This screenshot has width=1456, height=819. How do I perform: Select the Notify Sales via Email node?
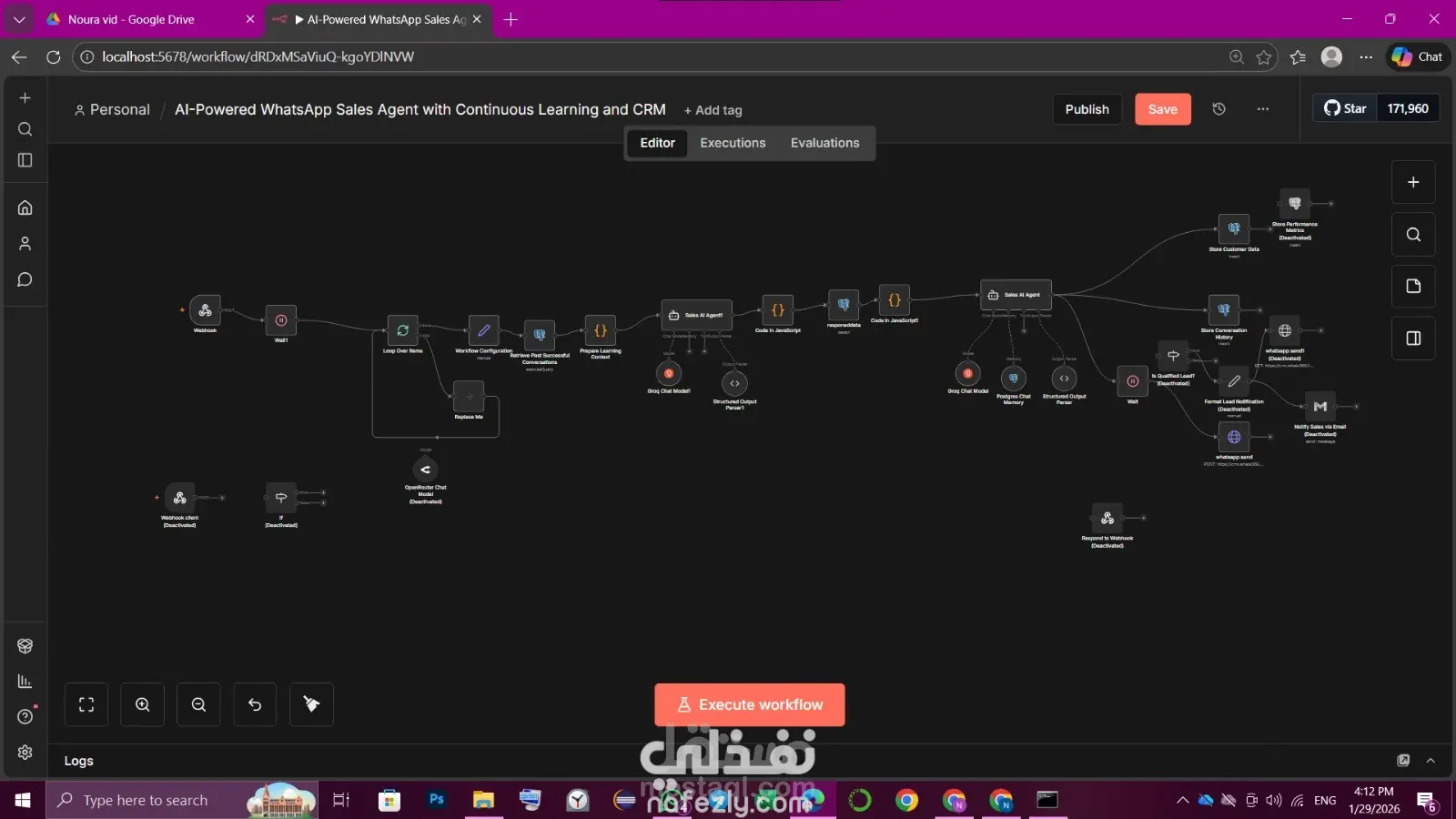1320,407
